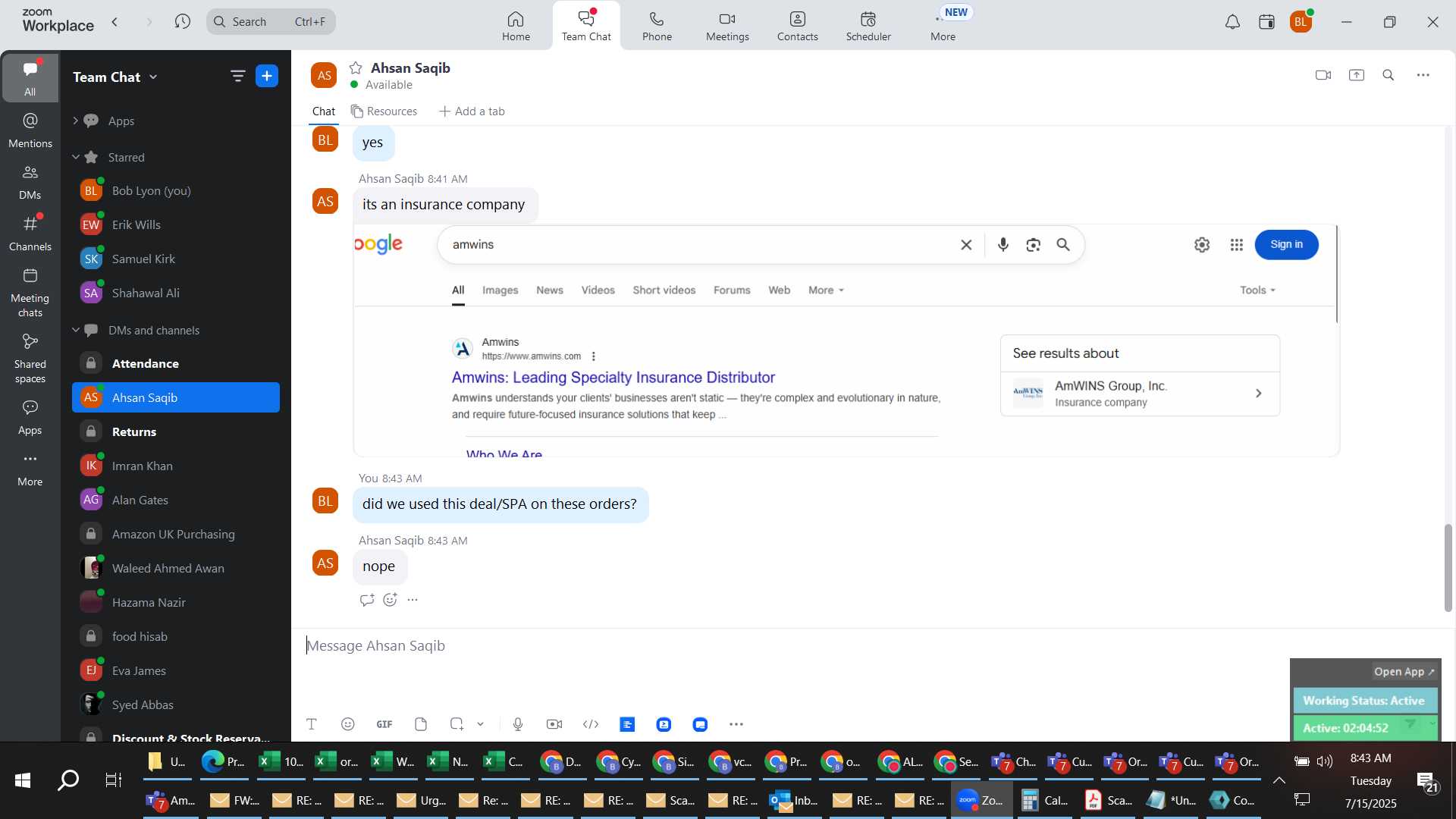Viewport: 1456px width, 819px height.
Task: Open the GIF picker
Action: coord(384,724)
